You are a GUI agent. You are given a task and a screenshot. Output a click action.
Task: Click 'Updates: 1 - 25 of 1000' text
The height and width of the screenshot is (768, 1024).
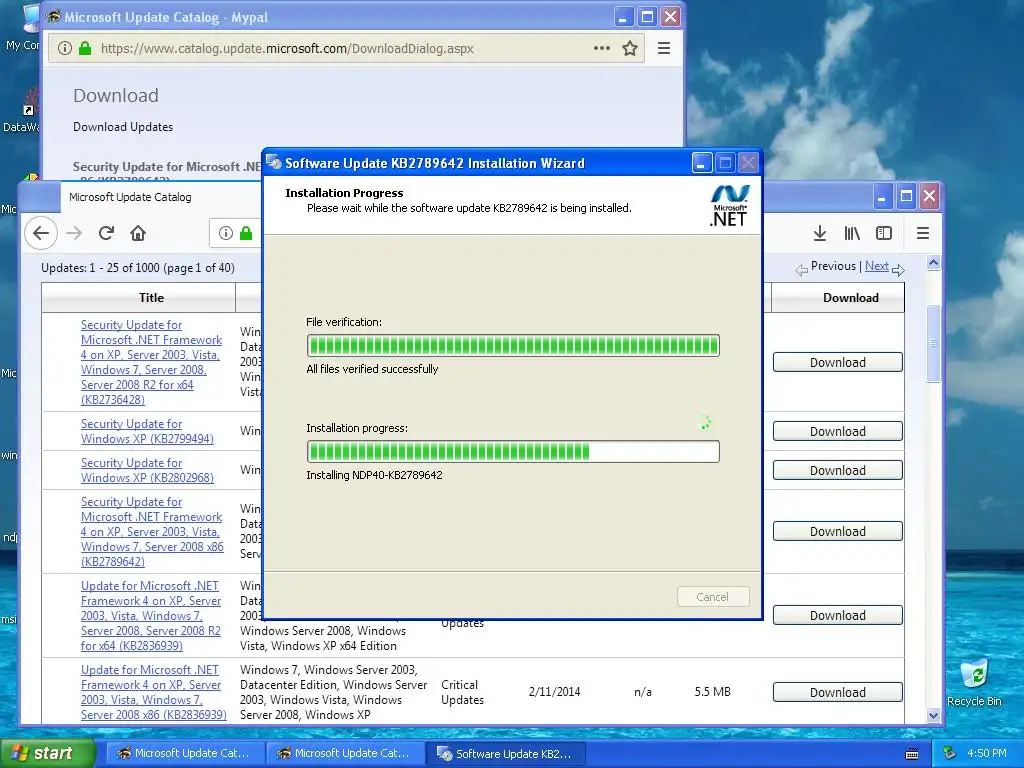click(138, 268)
